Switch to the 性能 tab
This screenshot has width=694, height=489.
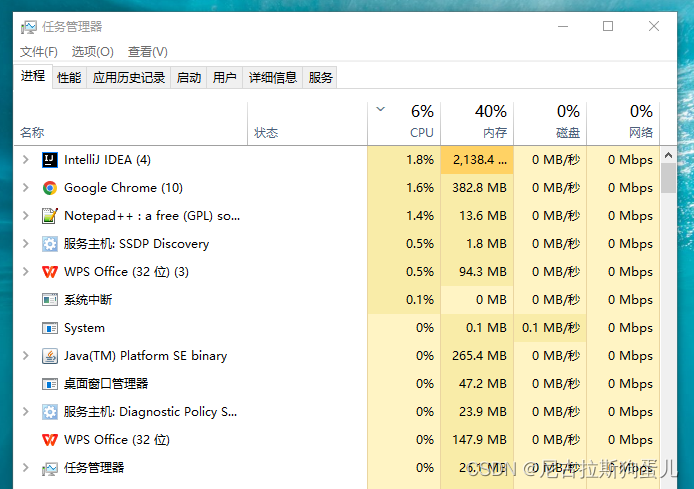tap(69, 77)
